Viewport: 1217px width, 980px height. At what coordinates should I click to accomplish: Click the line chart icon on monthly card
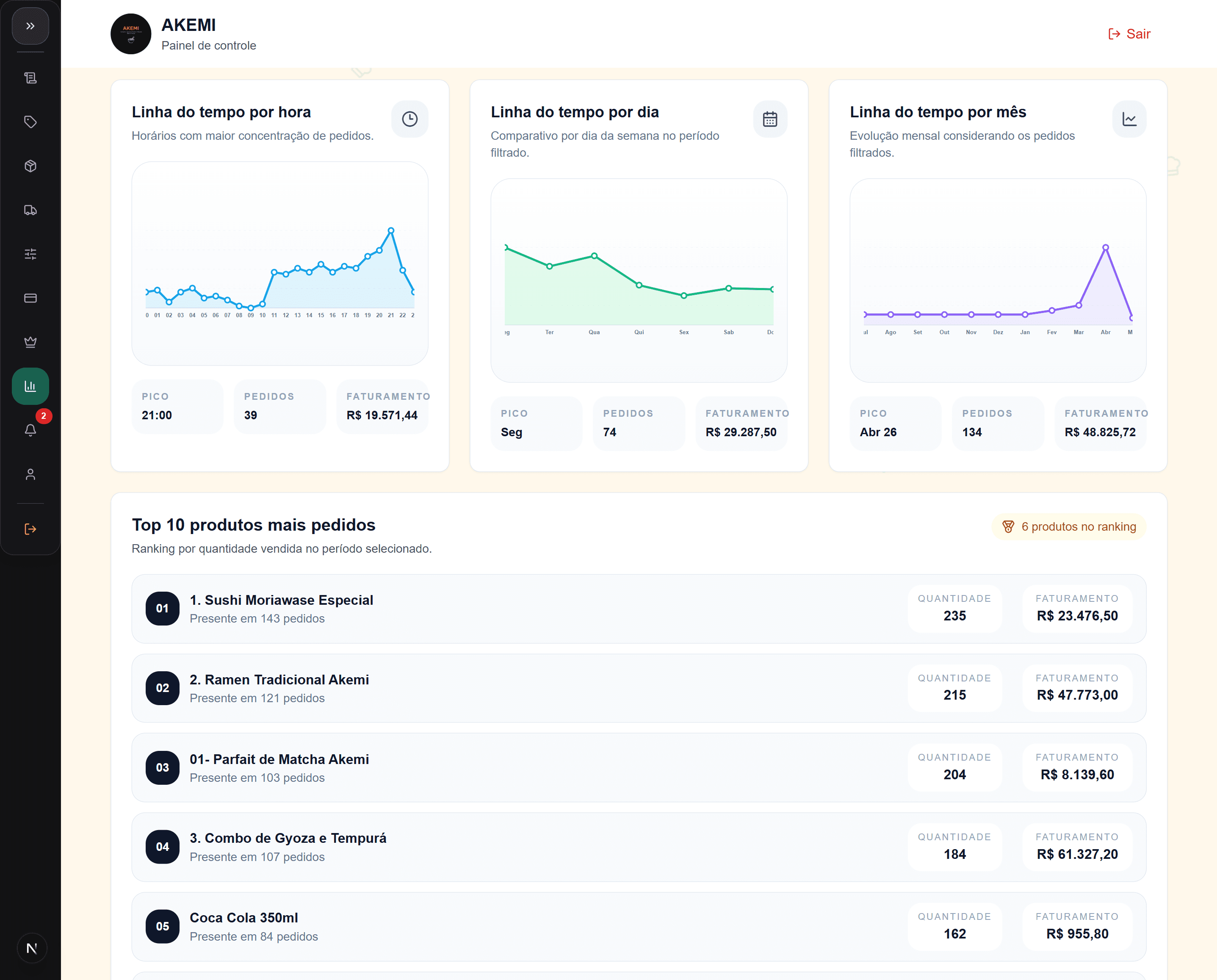coord(1129,119)
